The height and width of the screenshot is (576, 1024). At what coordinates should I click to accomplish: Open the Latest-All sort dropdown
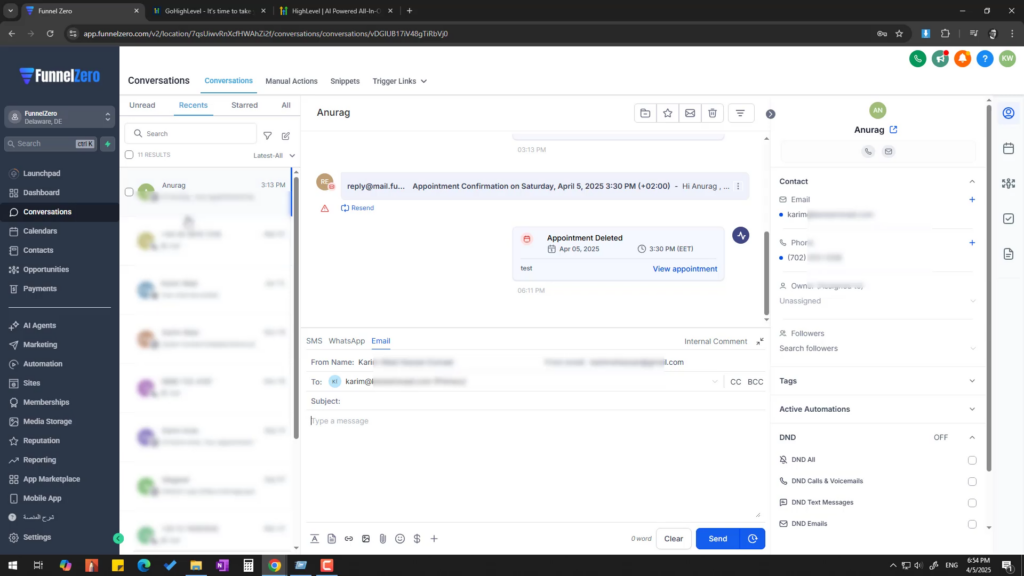[274, 155]
